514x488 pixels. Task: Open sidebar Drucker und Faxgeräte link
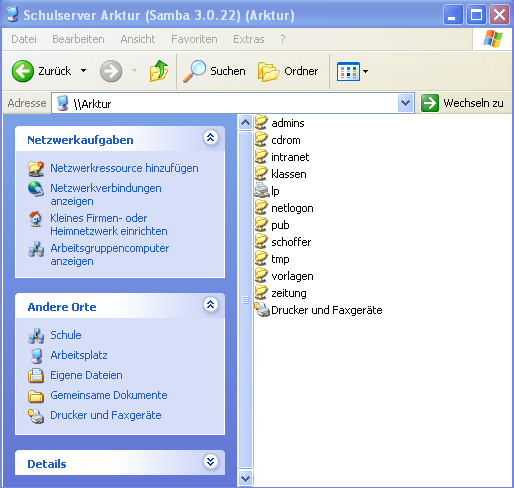click(x=106, y=415)
